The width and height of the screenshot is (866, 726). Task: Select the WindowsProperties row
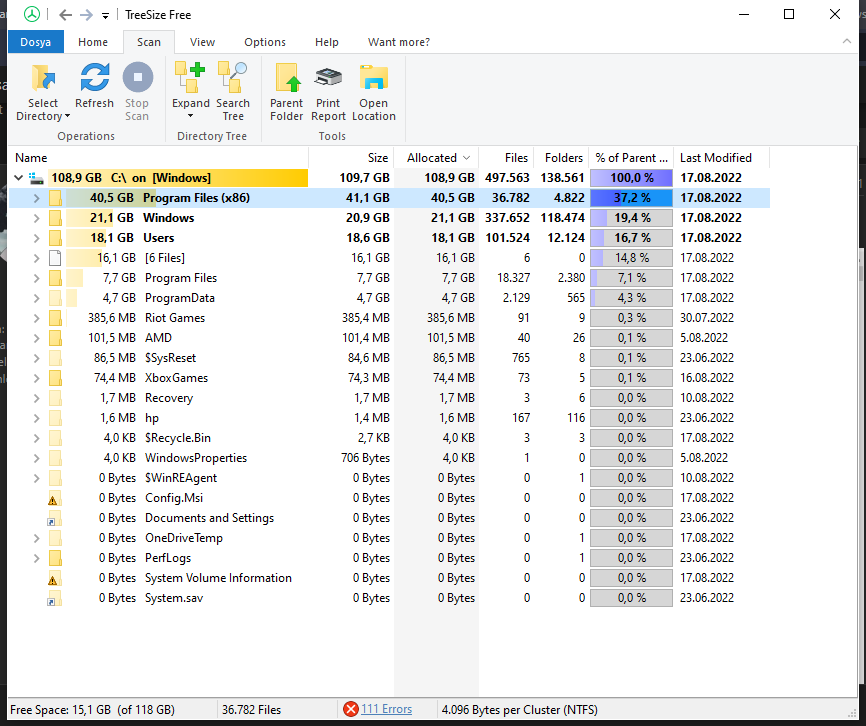[x=389, y=458]
